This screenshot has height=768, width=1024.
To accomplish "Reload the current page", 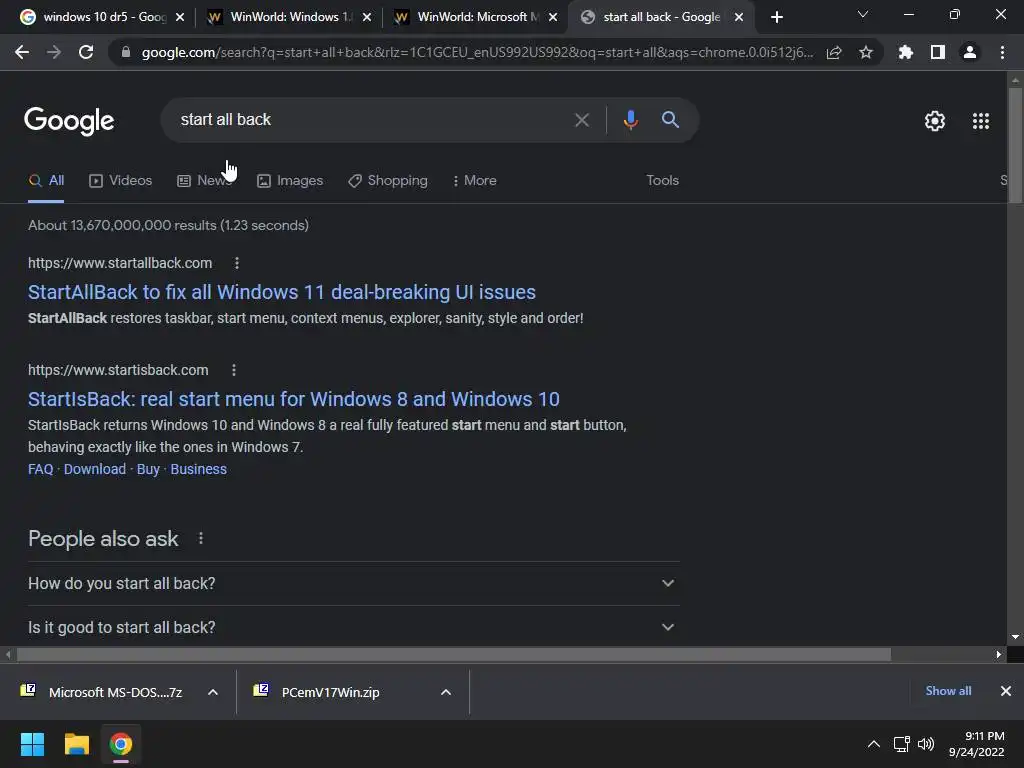I will (x=86, y=52).
